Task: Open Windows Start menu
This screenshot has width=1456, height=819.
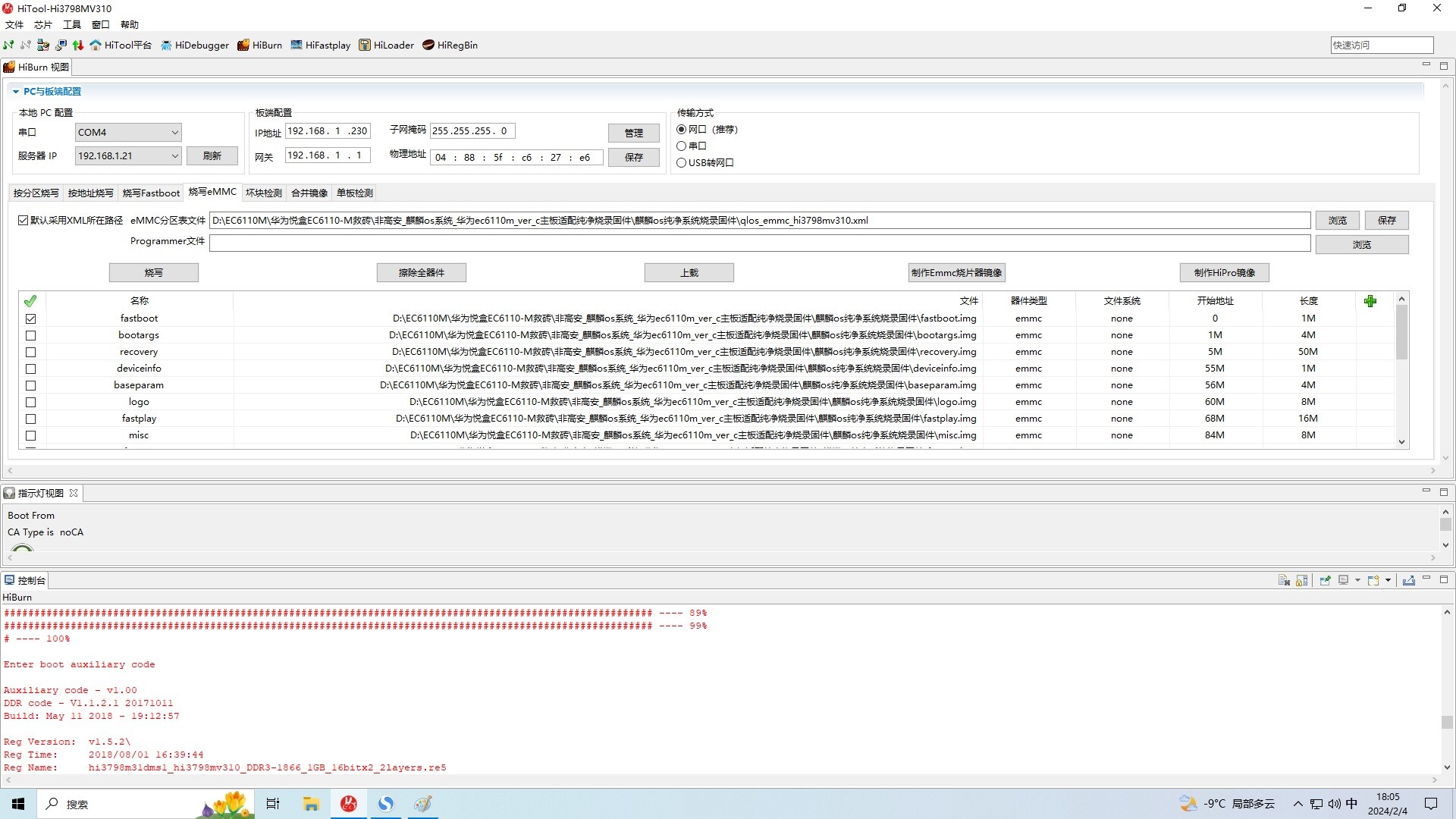Action: point(18,804)
